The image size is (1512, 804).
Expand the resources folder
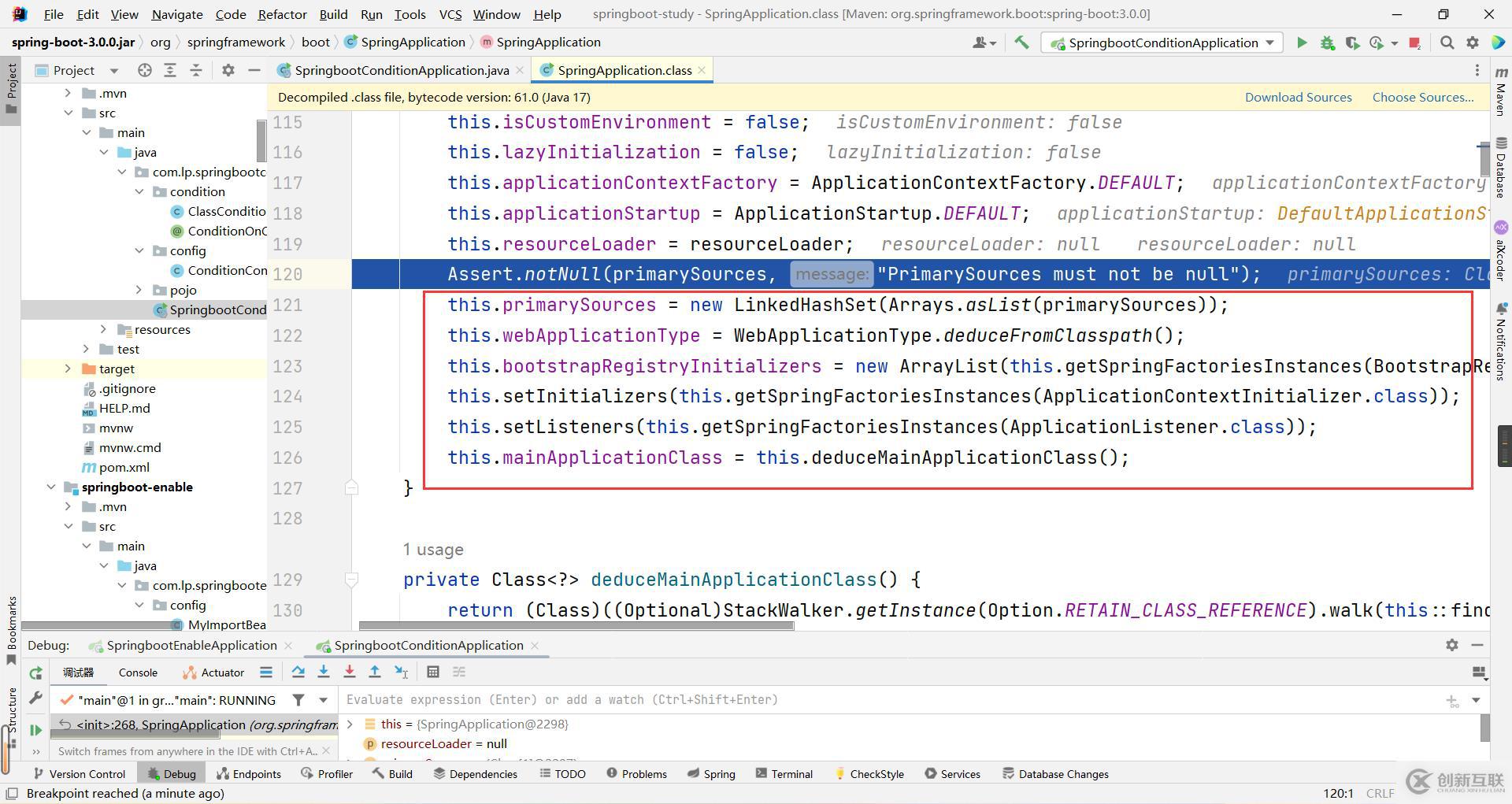coord(104,329)
